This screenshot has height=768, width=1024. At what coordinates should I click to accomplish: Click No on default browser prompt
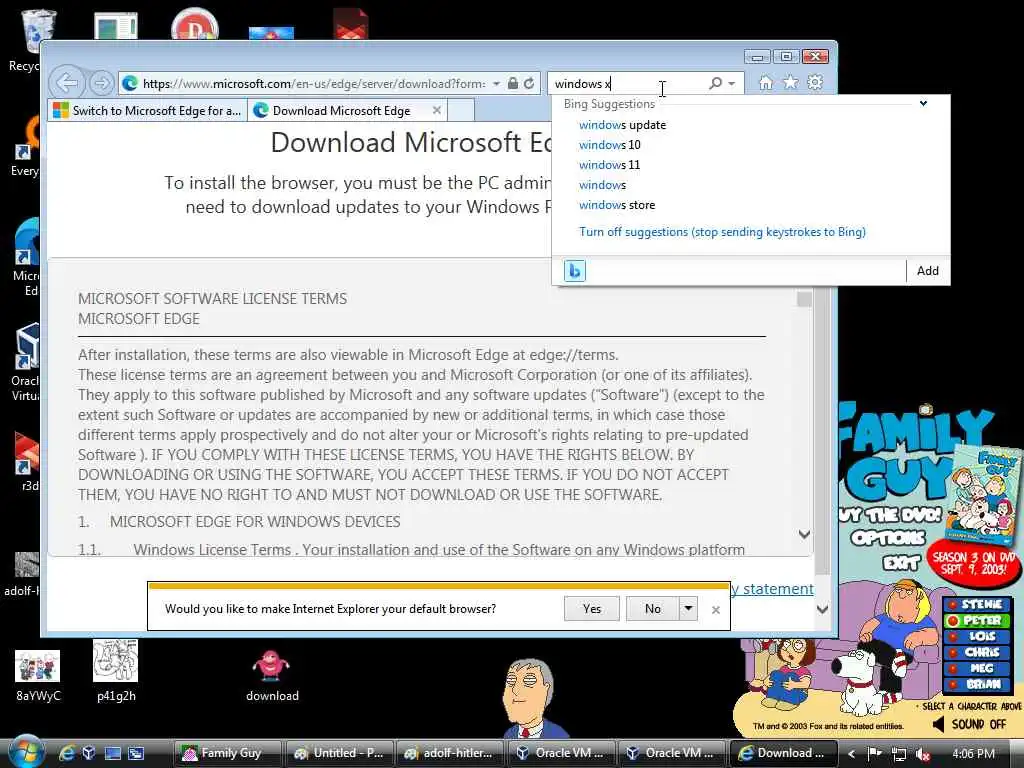652,609
